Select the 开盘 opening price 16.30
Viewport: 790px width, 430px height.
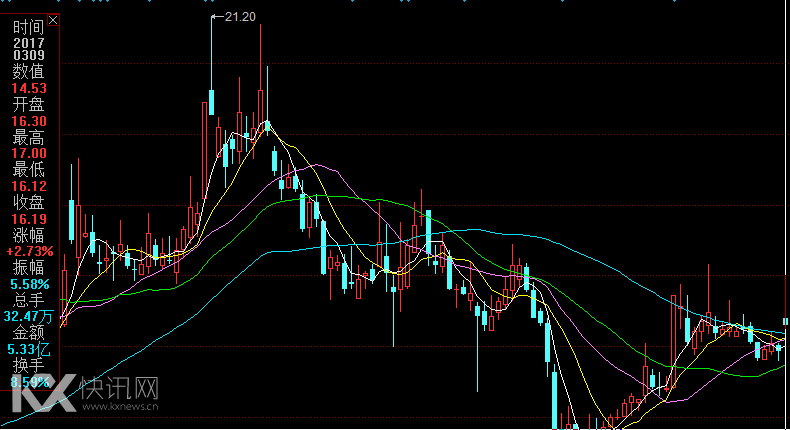coord(29,120)
